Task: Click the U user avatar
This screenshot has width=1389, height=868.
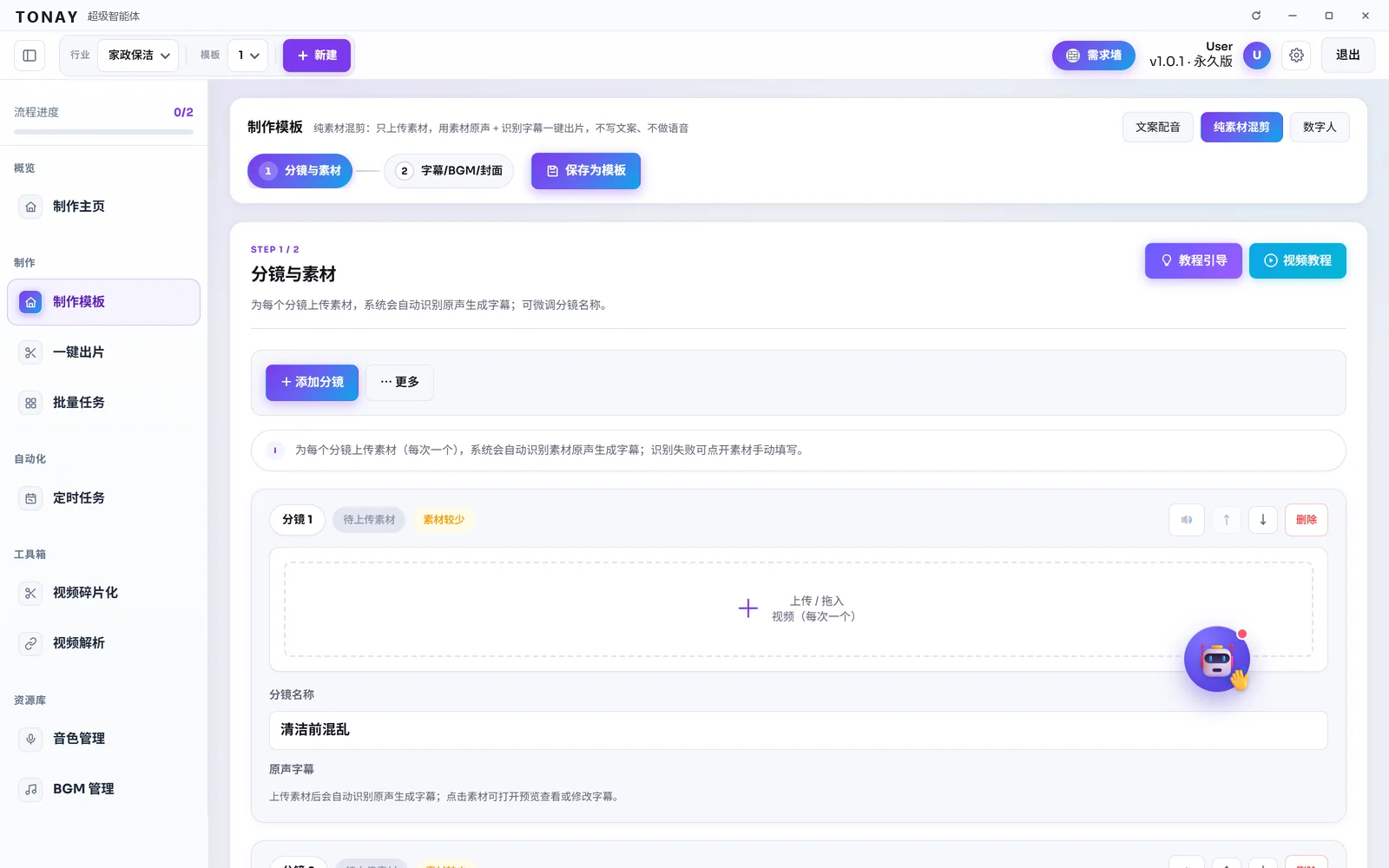Action: pyautogui.click(x=1256, y=56)
